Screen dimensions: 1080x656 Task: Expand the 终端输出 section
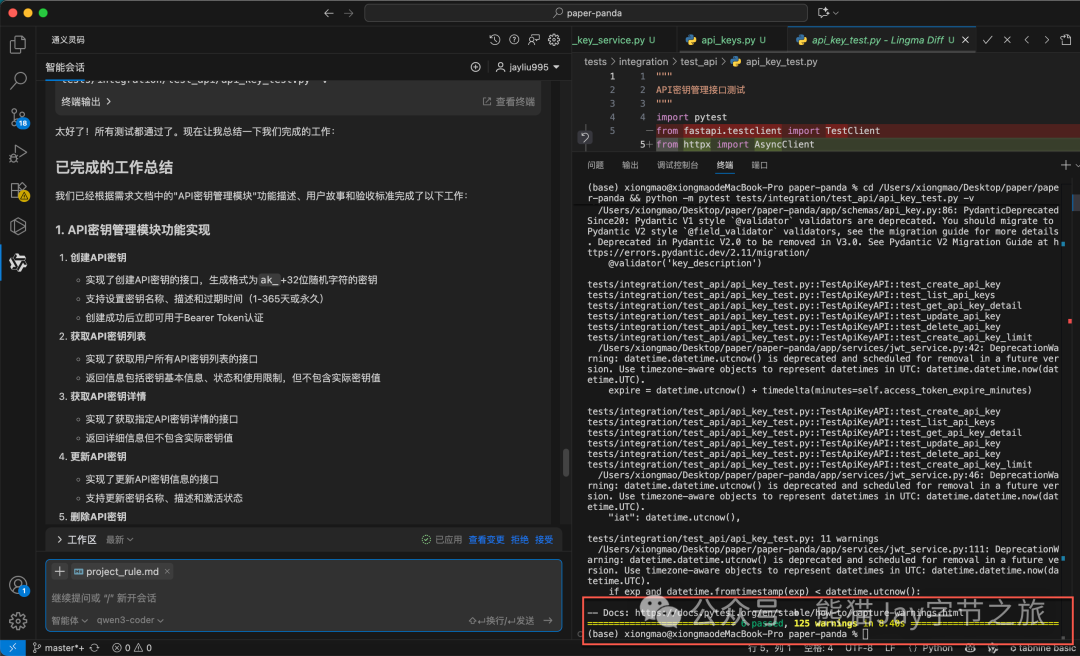pos(86,101)
